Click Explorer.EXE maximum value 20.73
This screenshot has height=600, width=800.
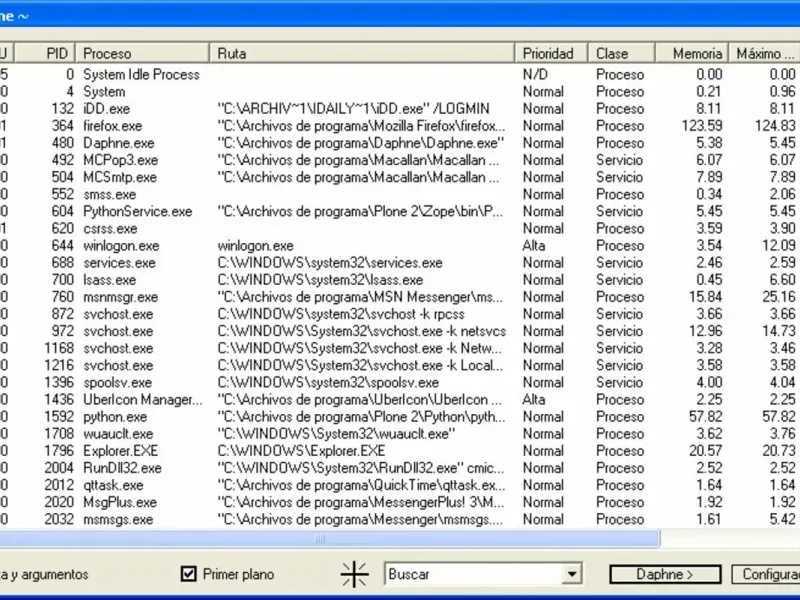[779, 451]
